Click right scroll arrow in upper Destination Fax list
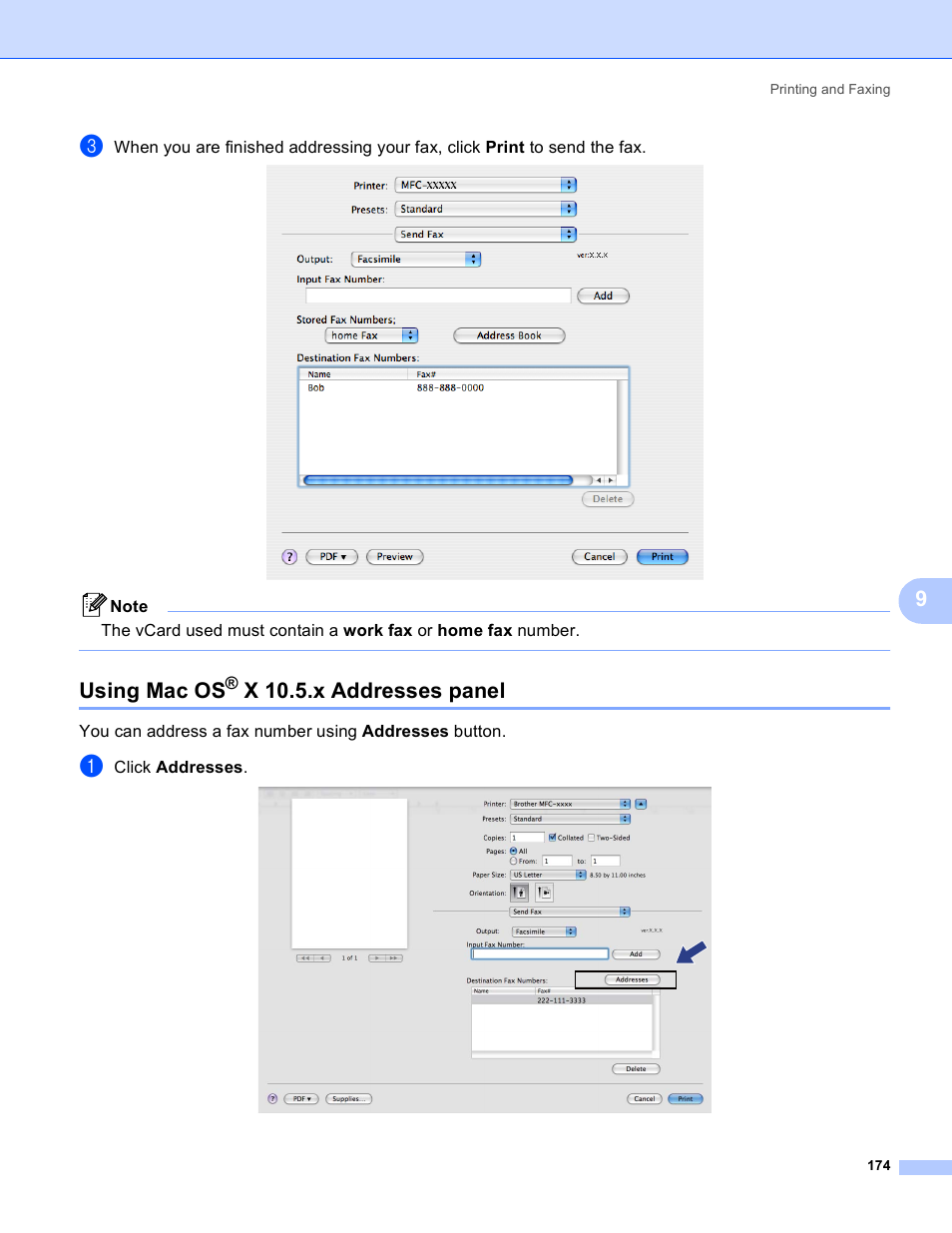Screen dimensions: 952x1233 coord(611,480)
